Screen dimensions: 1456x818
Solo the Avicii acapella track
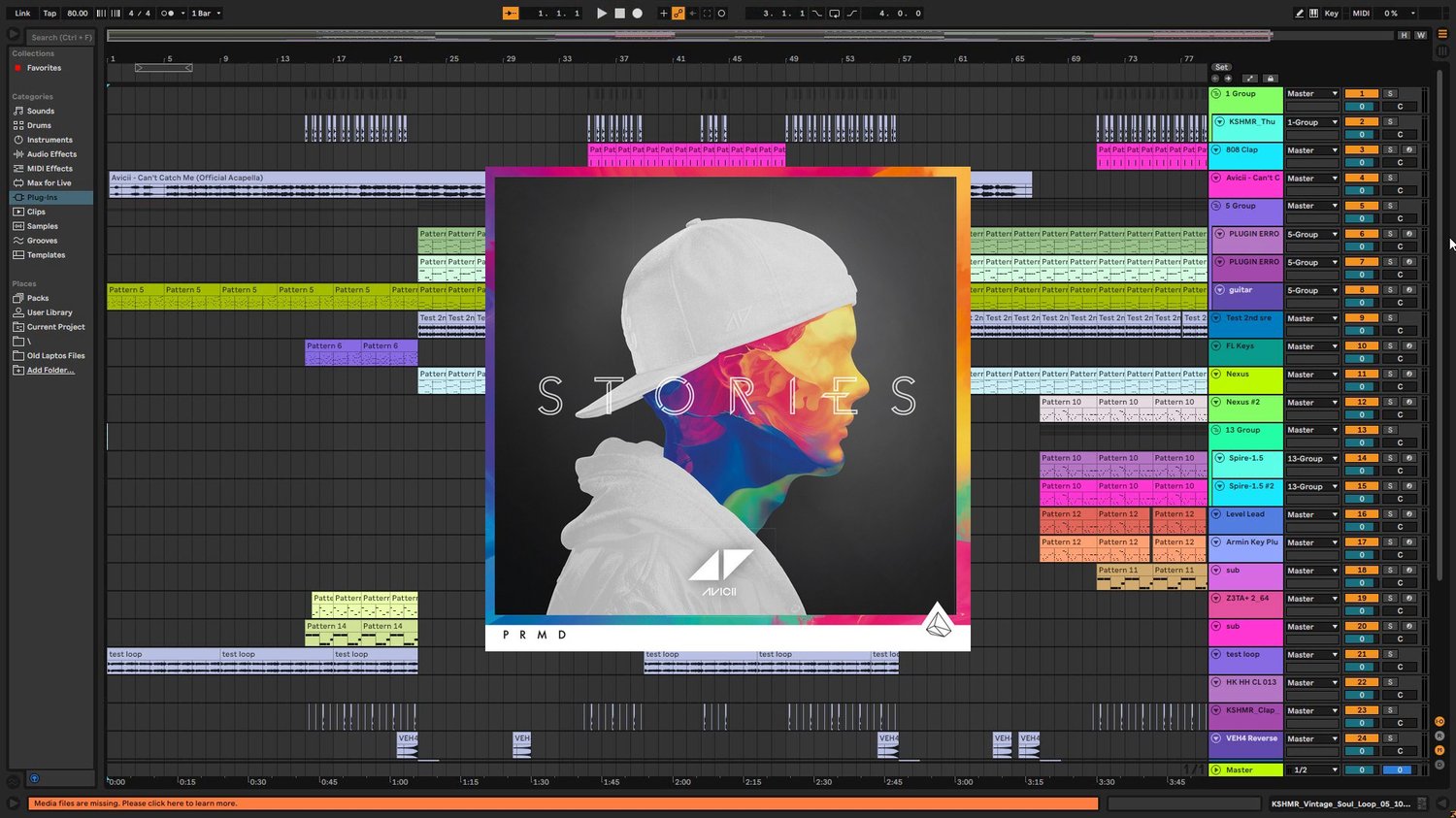pos(1390,178)
